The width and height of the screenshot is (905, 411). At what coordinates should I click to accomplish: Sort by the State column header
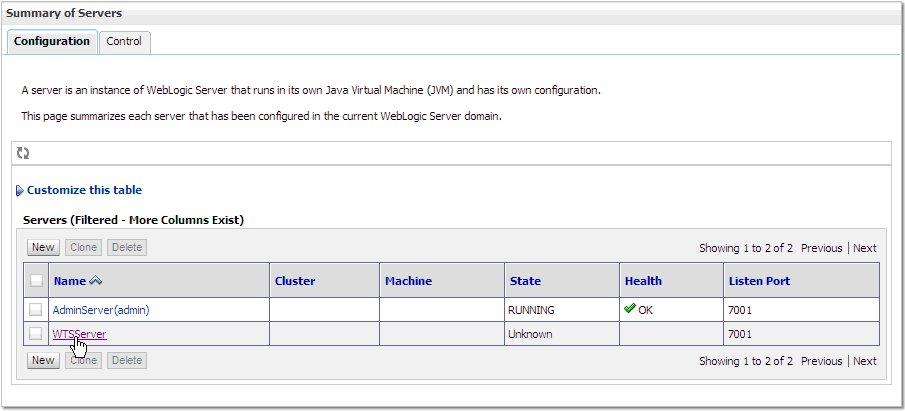(525, 281)
